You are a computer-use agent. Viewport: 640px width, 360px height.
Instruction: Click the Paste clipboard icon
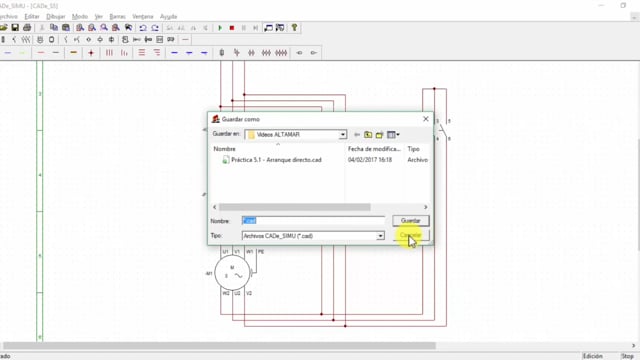coord(66,28)
